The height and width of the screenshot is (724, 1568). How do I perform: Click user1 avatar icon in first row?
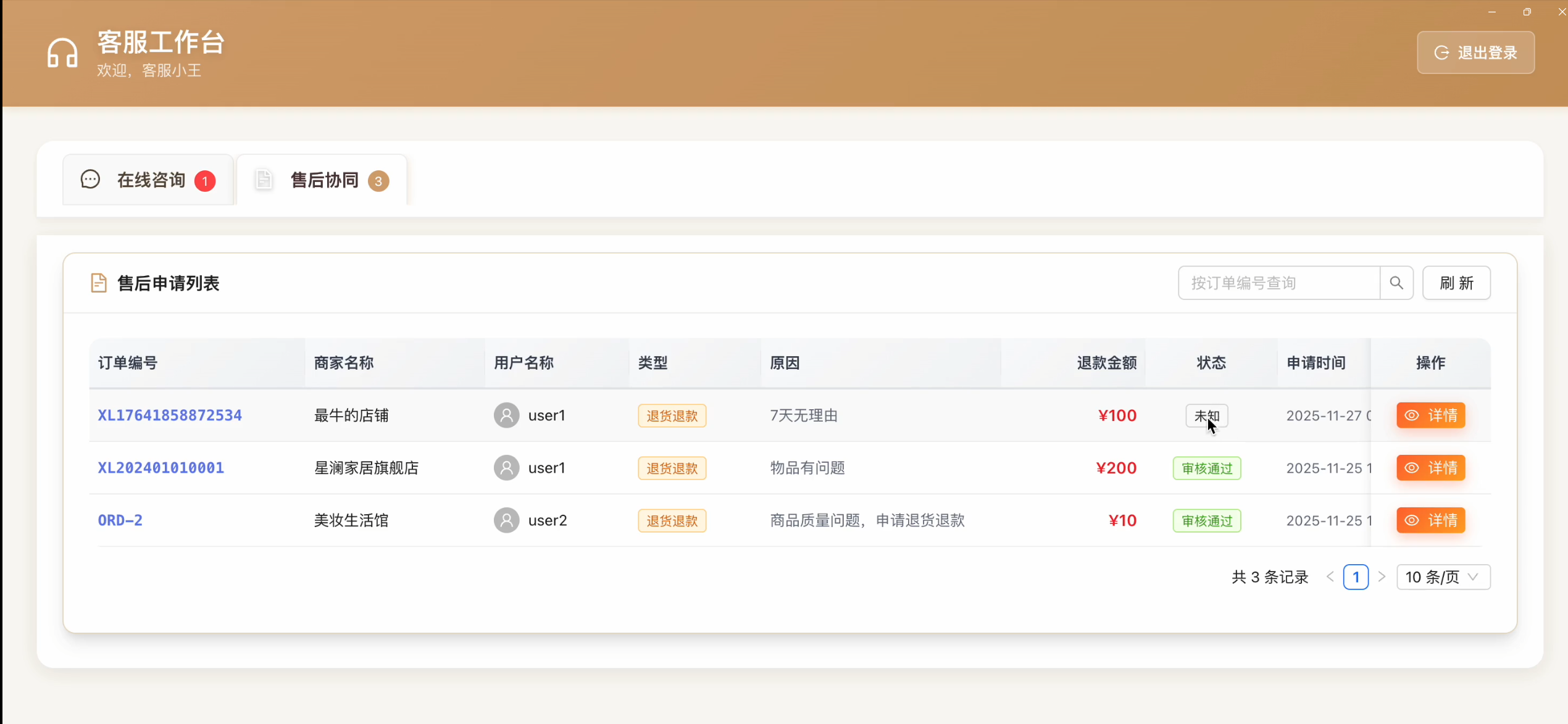click(506, 415)
